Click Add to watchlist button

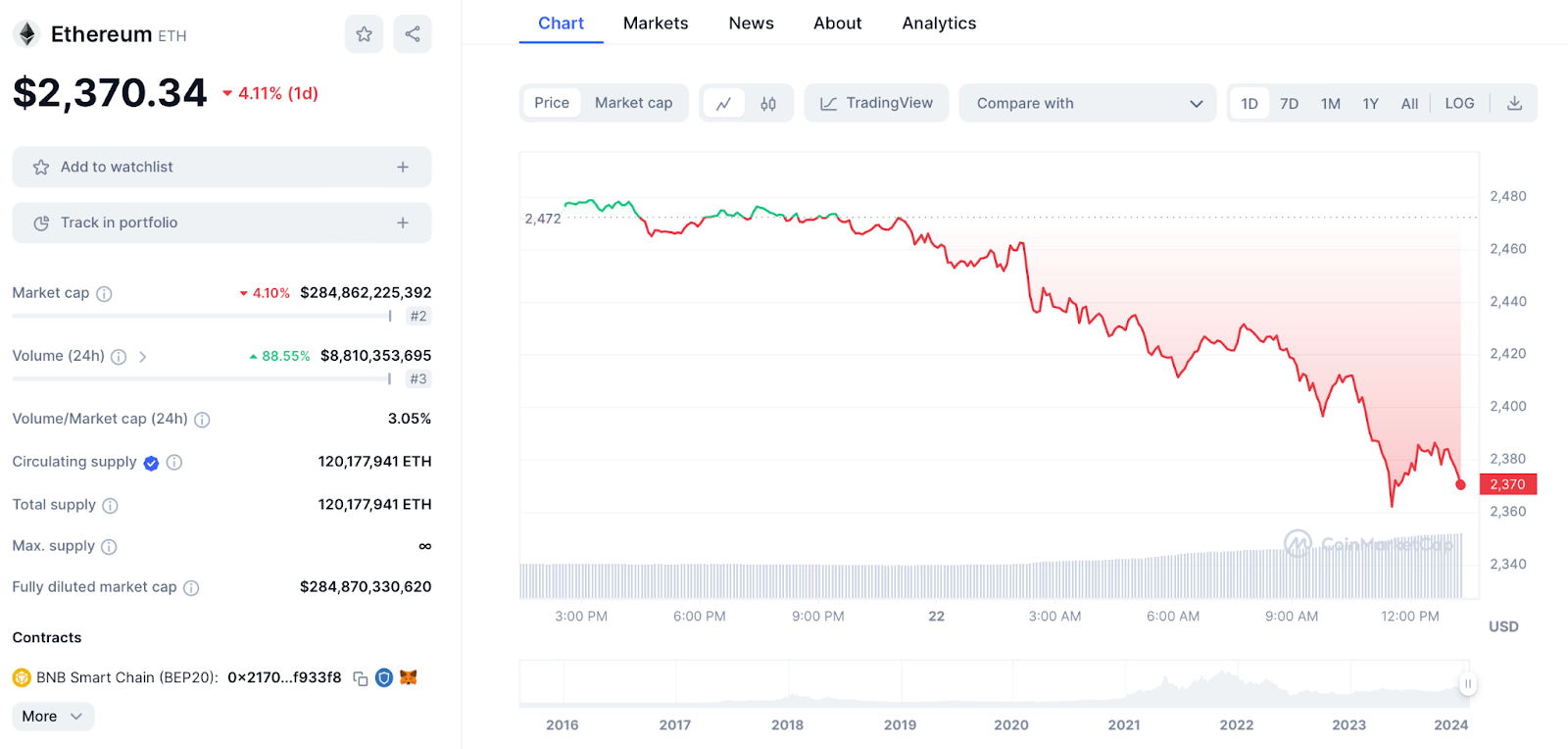point(221,167)
